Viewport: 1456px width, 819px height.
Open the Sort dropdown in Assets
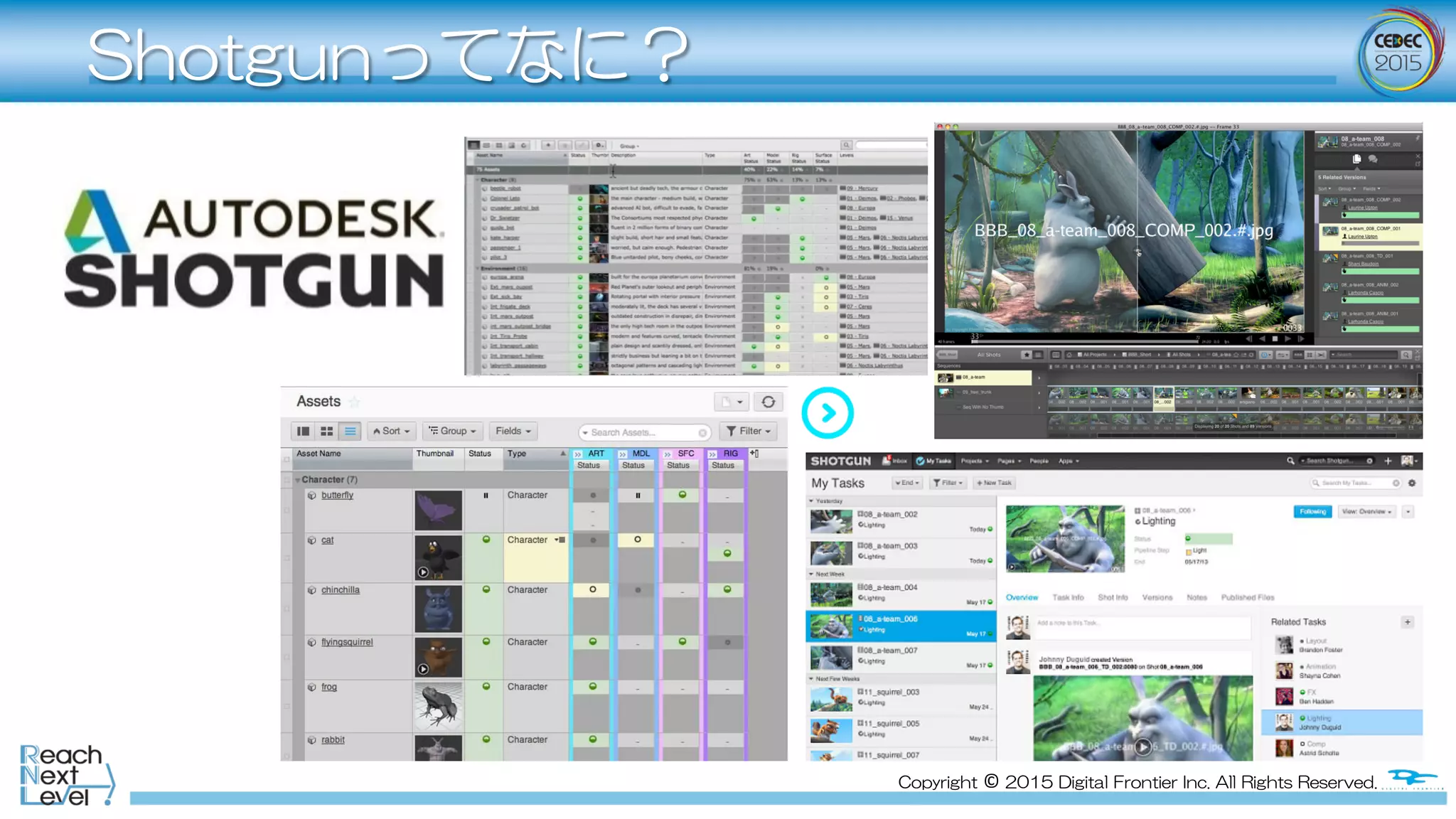tap(392, 431)
